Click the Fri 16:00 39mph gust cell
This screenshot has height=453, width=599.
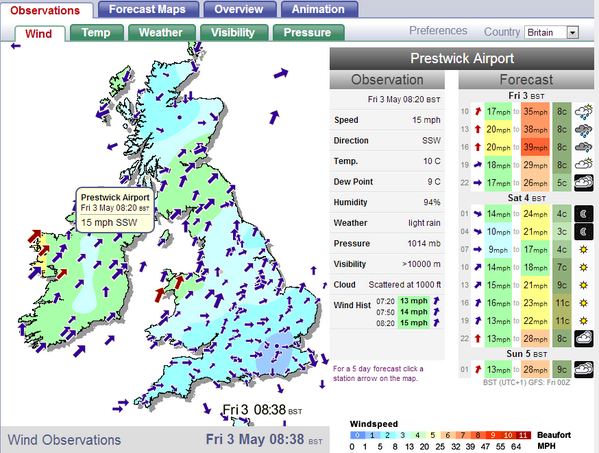click(x=535, y=147)
